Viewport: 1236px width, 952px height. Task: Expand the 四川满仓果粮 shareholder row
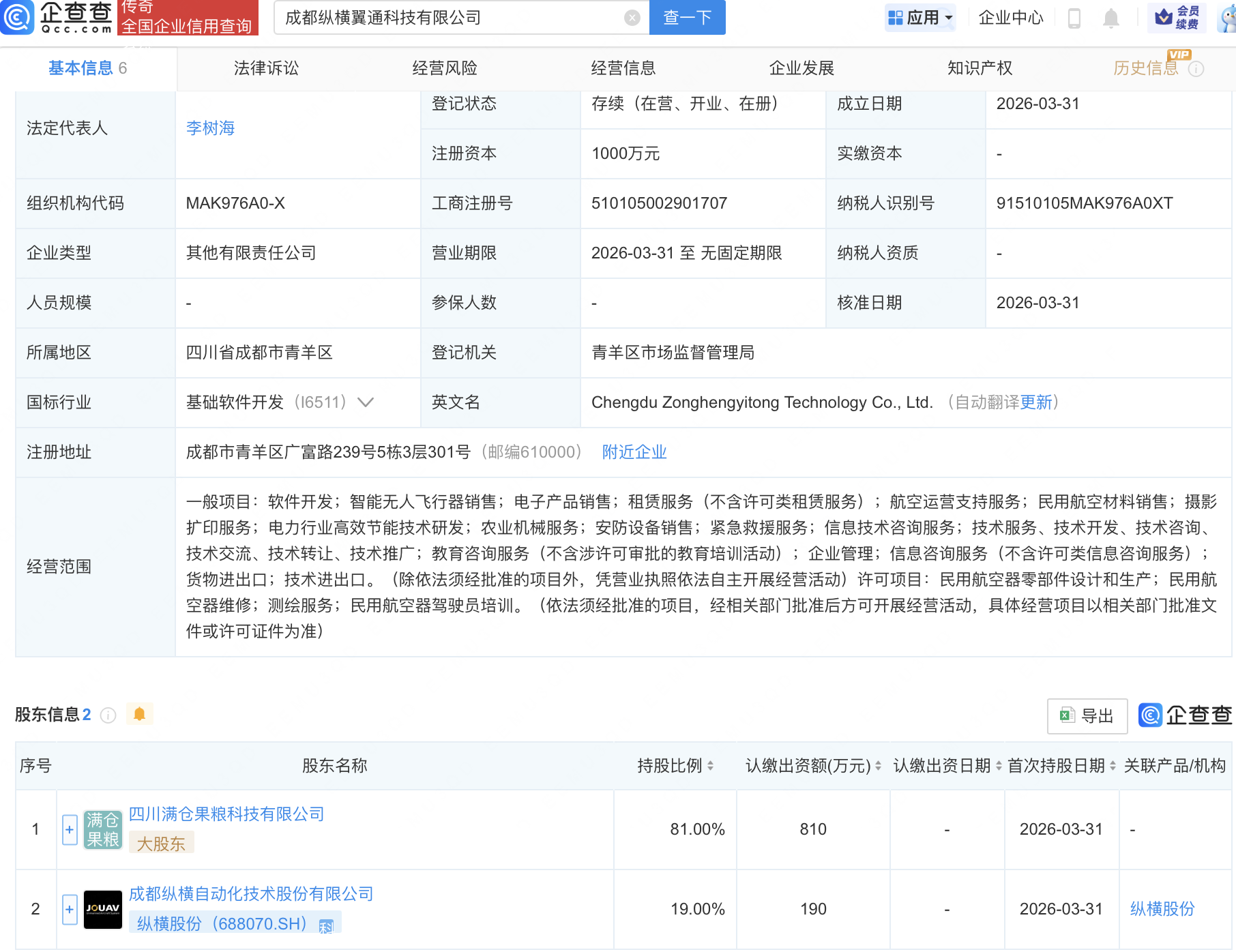tap(69, 830)
